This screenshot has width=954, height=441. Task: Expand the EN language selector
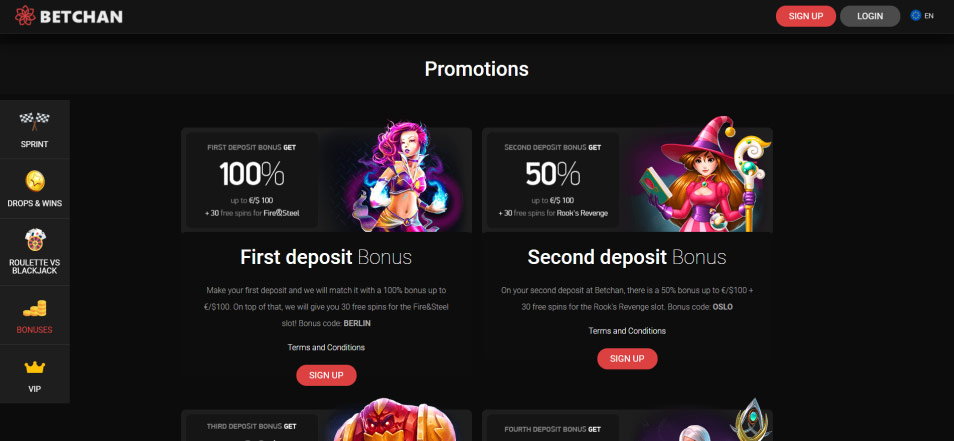coord(928,16)
